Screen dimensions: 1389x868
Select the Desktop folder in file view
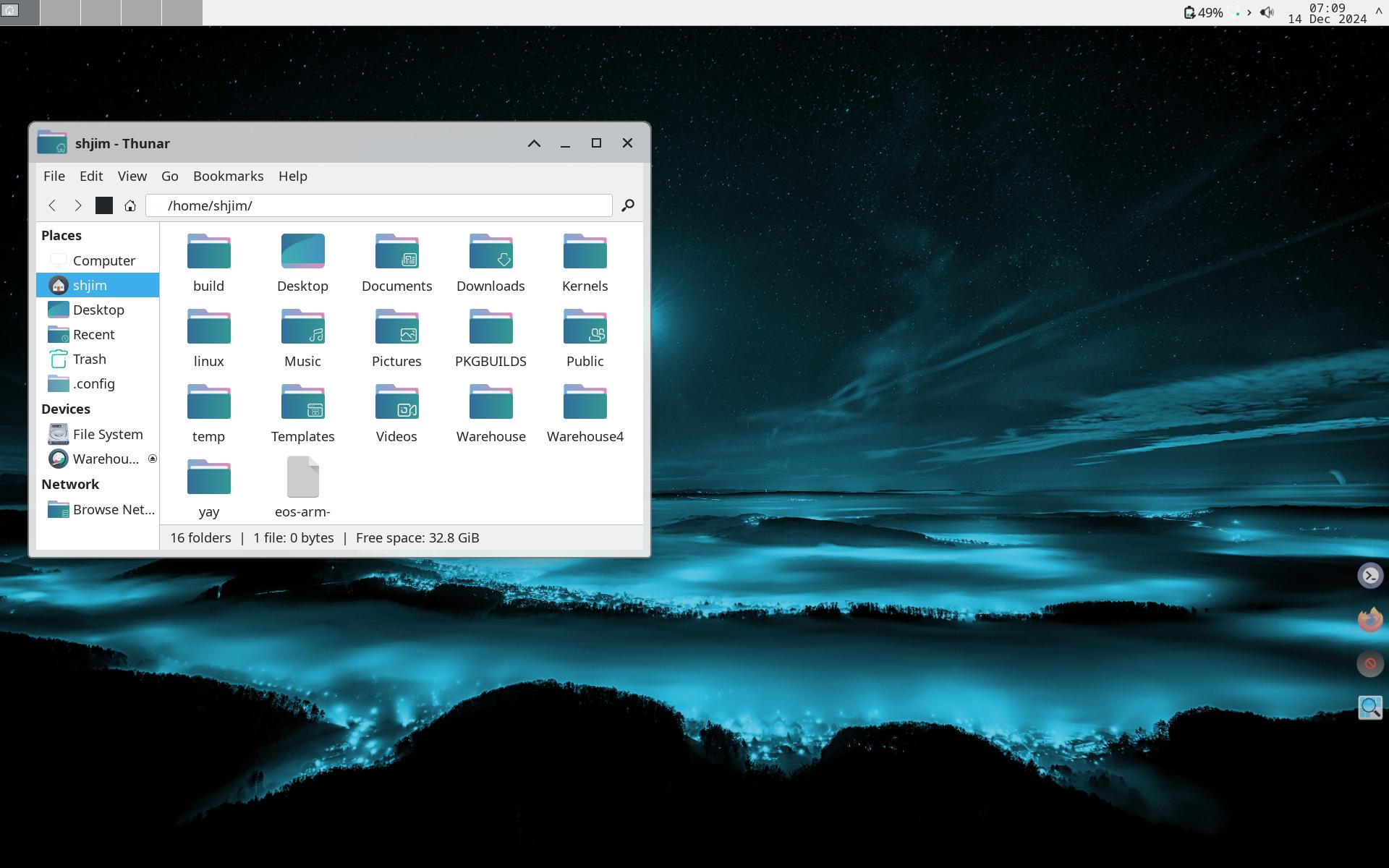tap(302, 263)
